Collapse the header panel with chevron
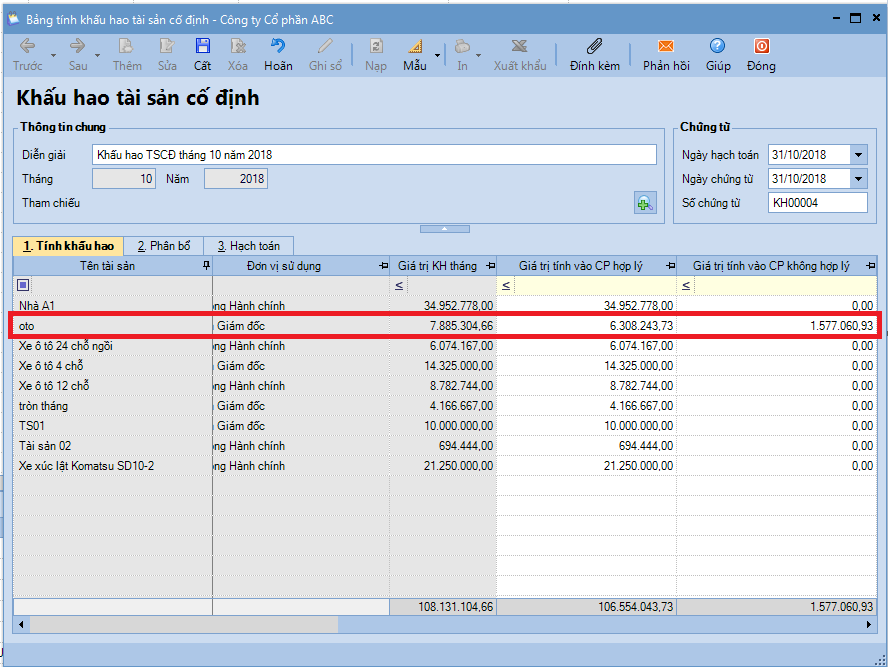The height and width of the screenshot is (667, 888). (x=445, y=229)
